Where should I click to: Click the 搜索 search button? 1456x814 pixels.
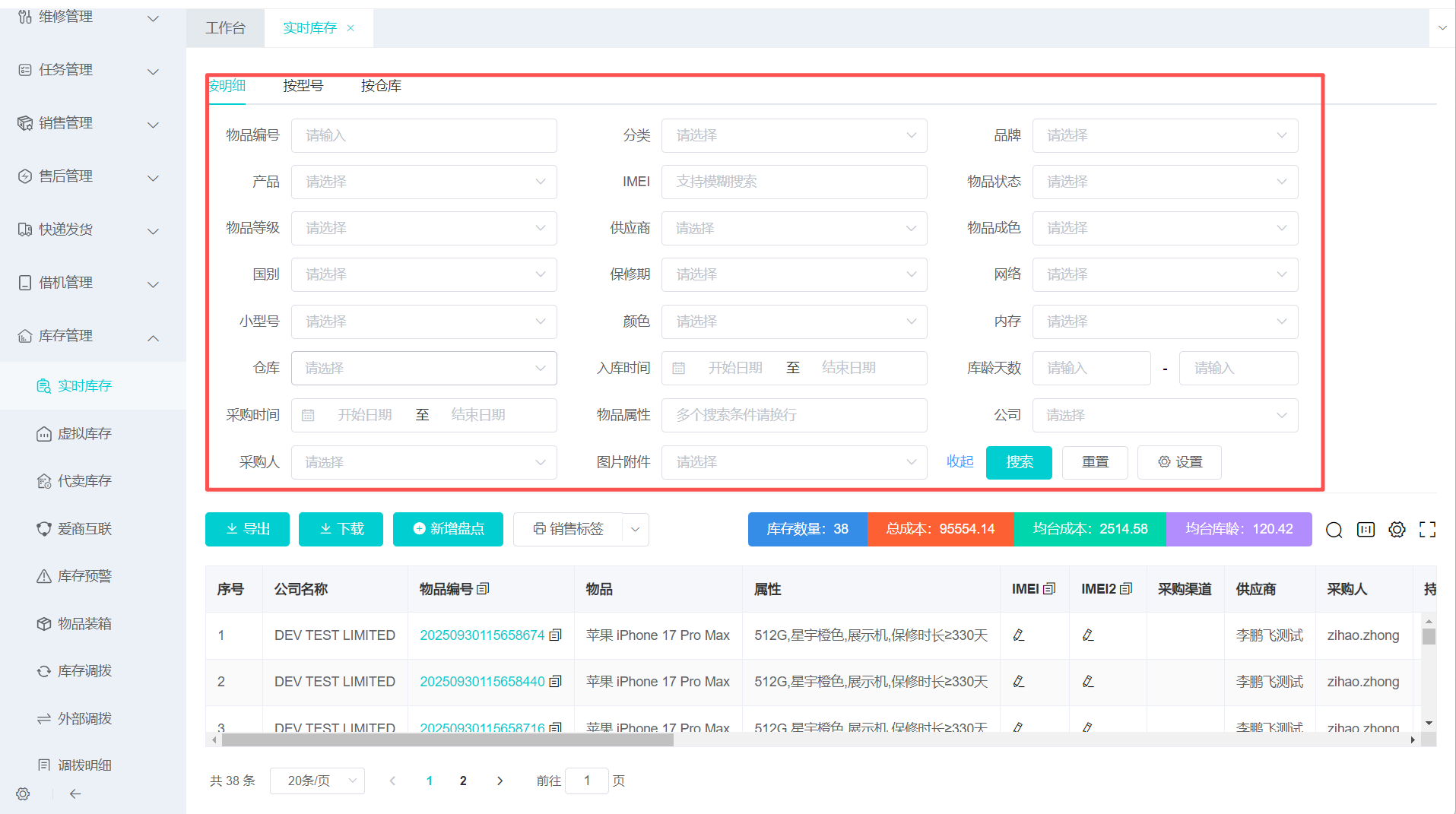(x=1018, y=462)
